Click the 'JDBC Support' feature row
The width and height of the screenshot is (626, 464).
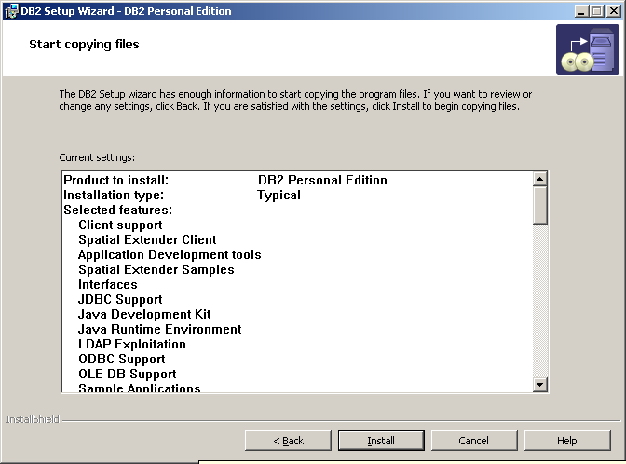click(x=120, y=299)
